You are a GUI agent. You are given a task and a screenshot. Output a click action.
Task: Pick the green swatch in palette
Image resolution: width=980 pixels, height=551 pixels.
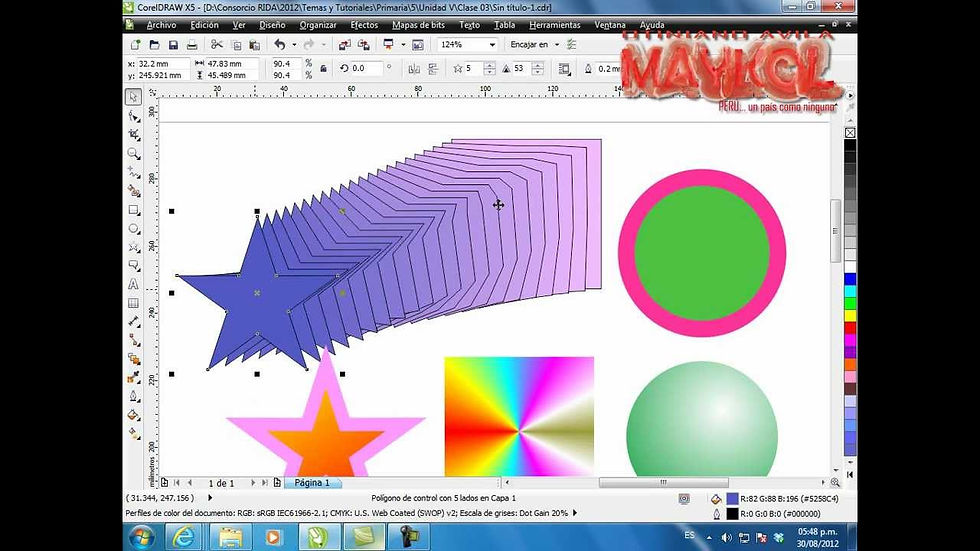point(850,304)
